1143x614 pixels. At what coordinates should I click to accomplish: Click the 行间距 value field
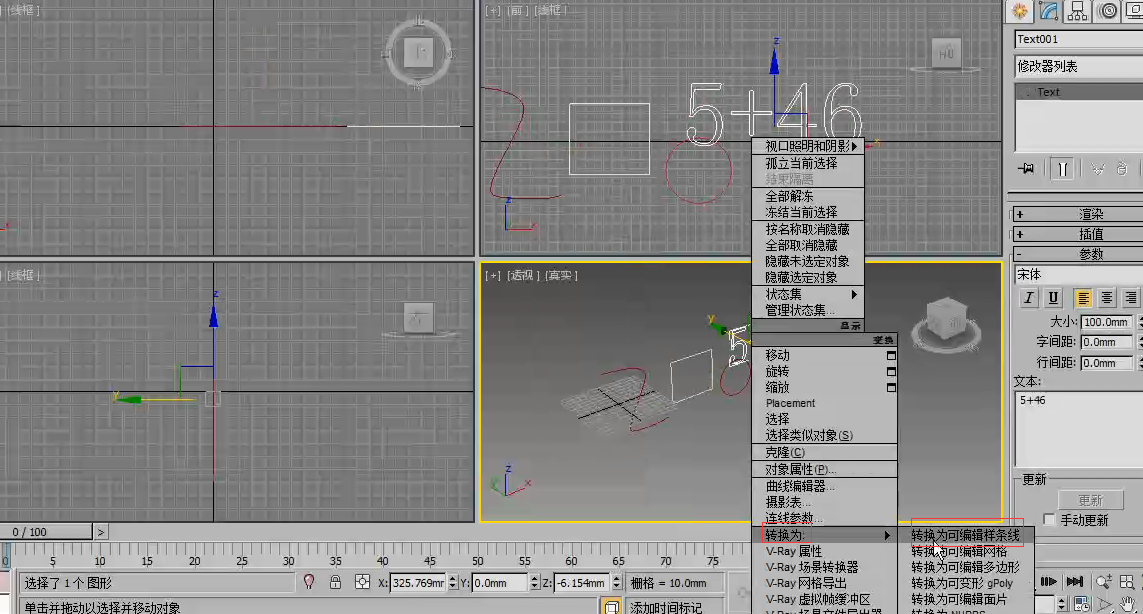[1105, 362]
